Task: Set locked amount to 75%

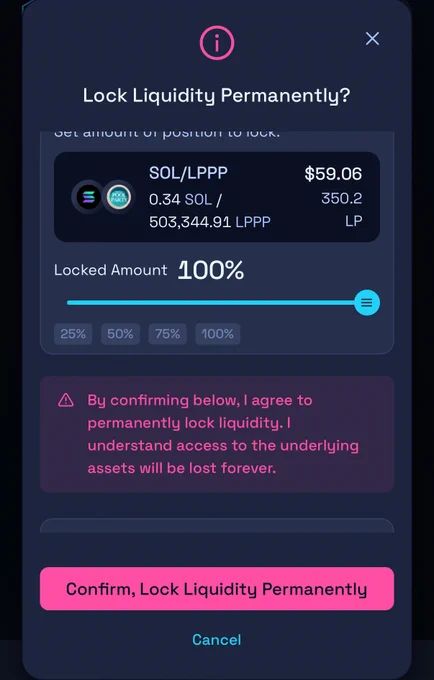Action: [167, 334]
